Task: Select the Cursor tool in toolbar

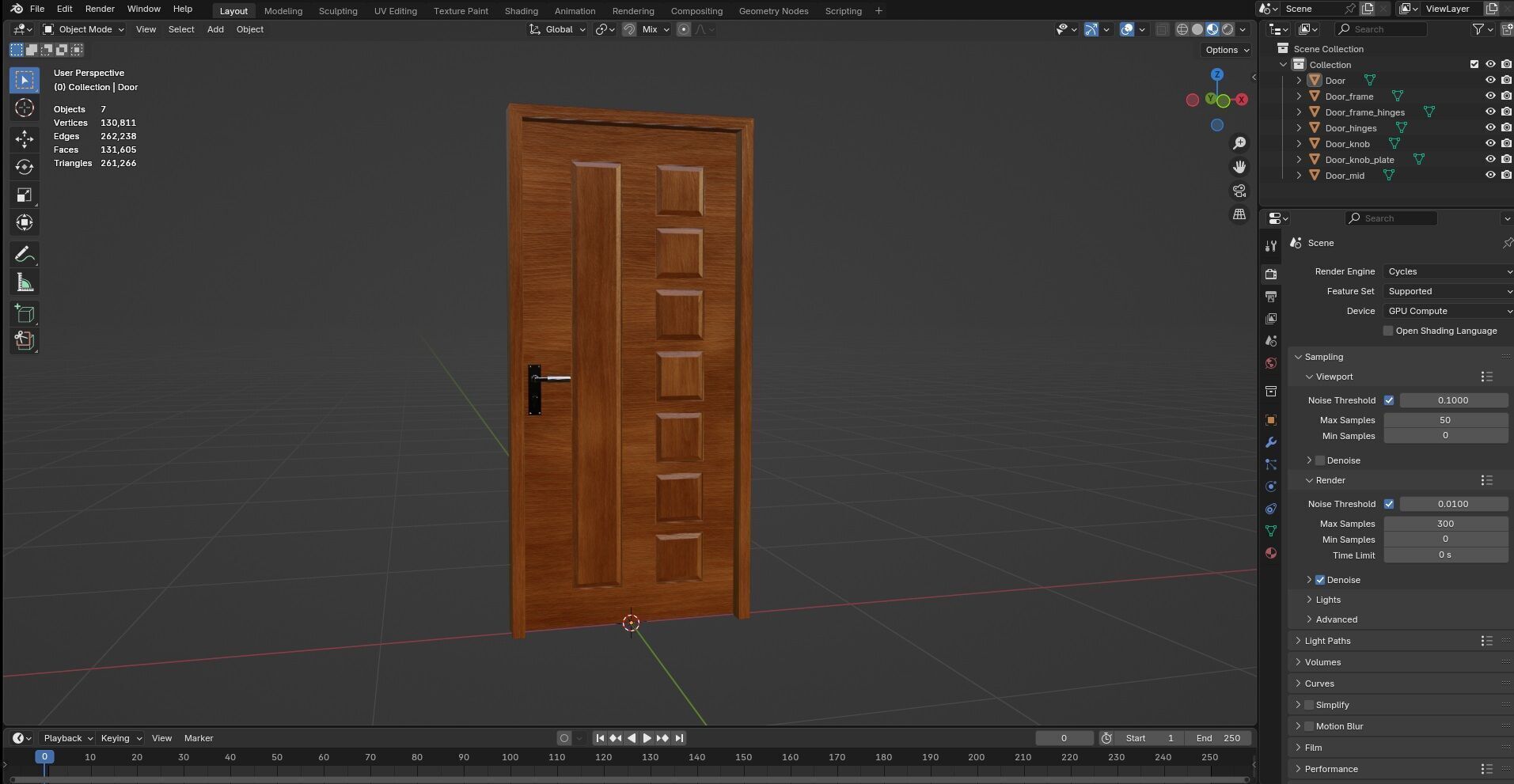Action: pyautogui.click(x=25, y=108)
